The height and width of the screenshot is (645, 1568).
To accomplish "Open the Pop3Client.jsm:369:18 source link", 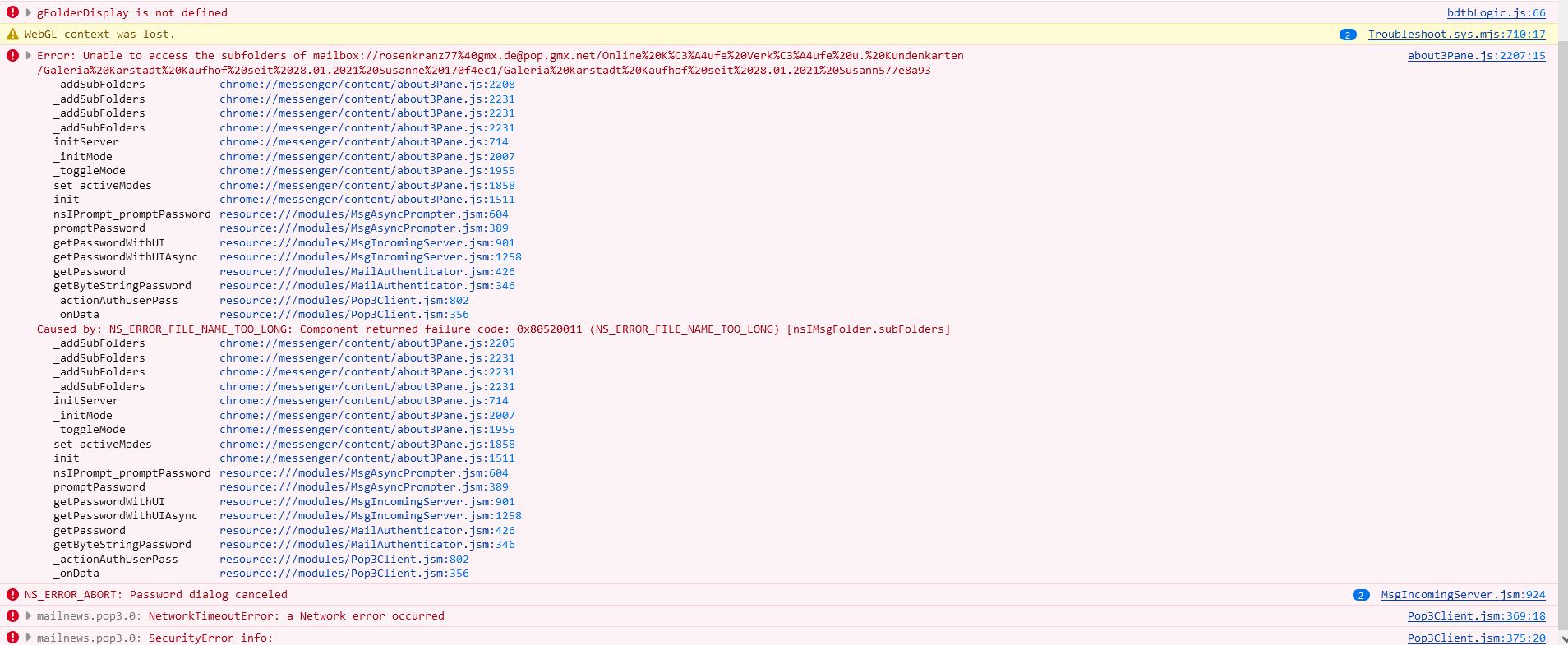I will [1476, 616].
